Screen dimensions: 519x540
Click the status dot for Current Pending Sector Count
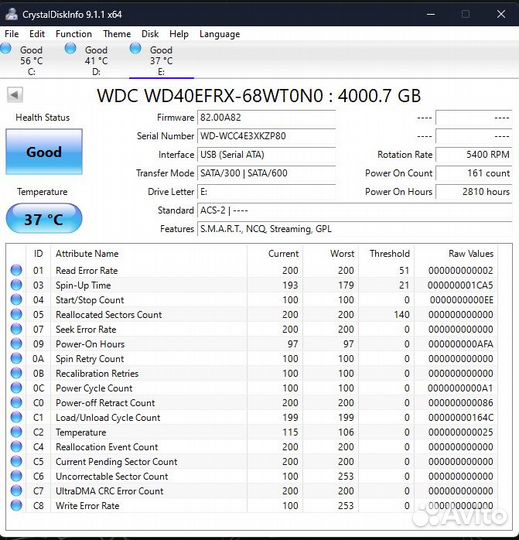tap(16, 461)
